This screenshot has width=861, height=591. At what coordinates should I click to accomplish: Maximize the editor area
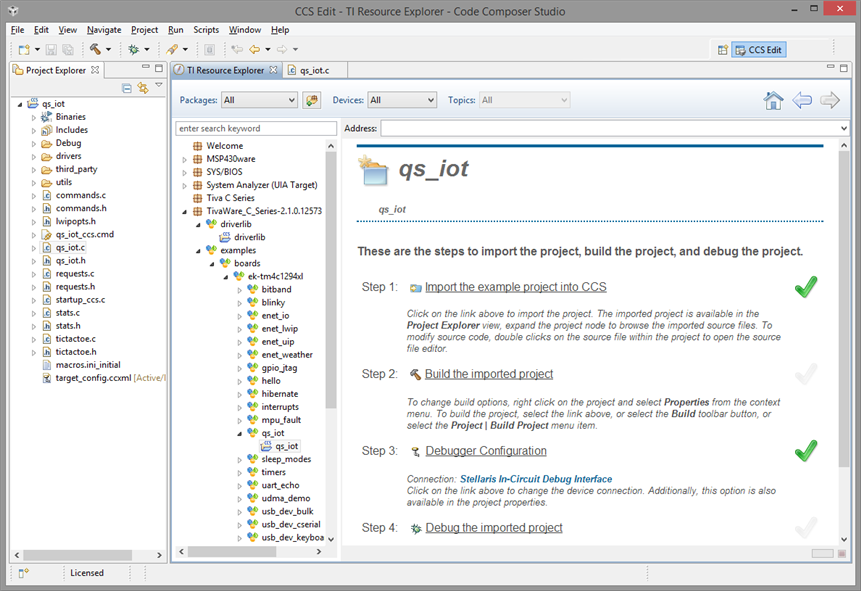coord(843,68)
